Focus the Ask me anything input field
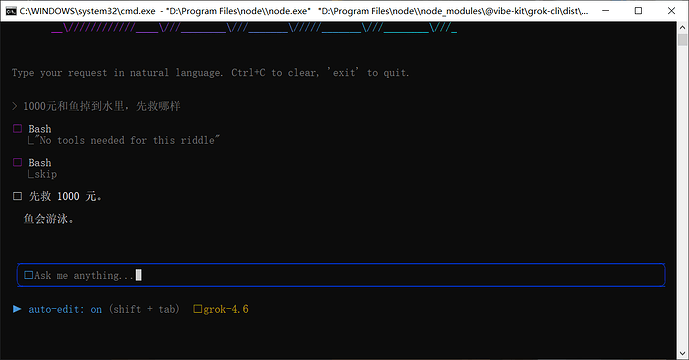 coord(341,275)
